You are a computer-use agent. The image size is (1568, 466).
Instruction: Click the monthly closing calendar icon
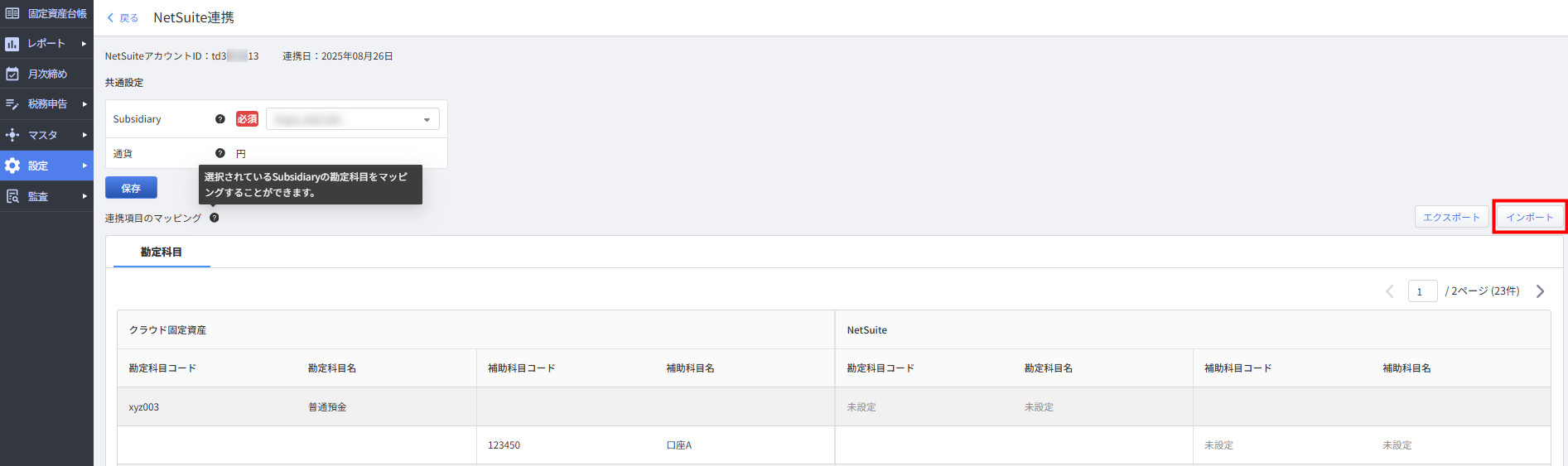(x=12, y=74)
